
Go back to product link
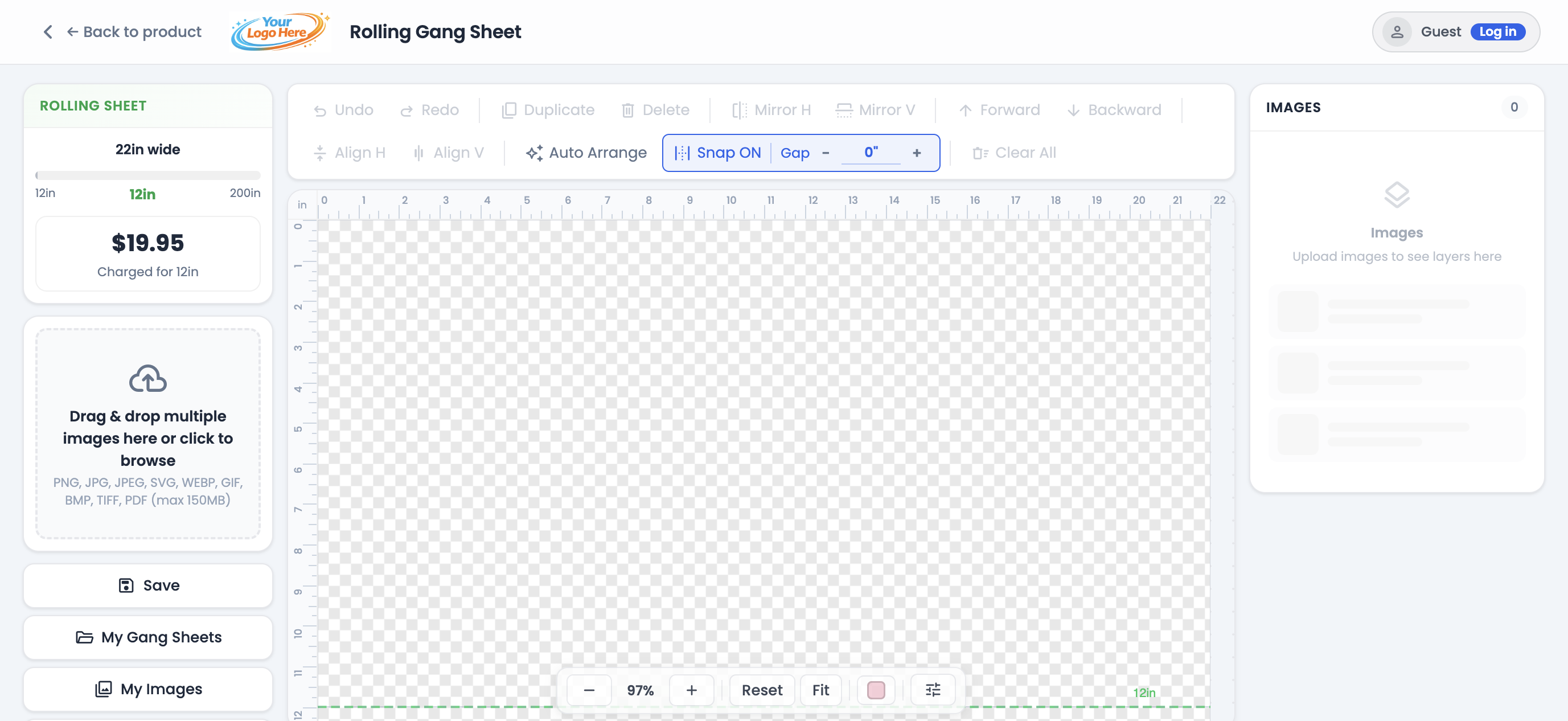click(x=134, y=32)
